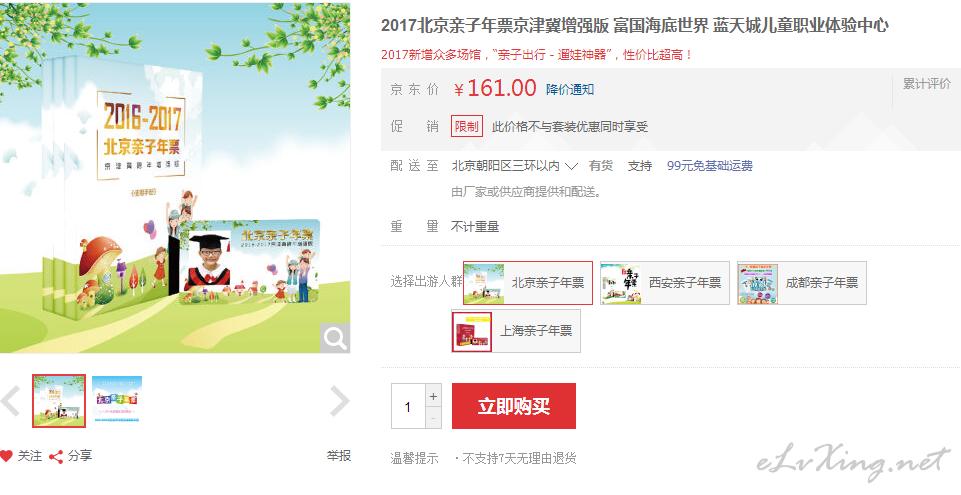Open the 99元免基础运费 shipping link

(x=710, y=166)
